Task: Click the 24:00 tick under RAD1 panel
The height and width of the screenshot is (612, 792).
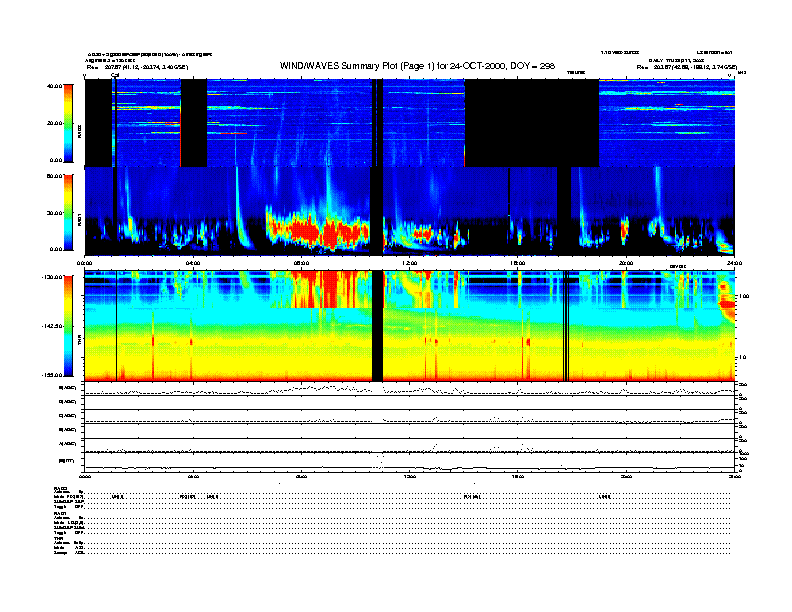Action: [734, 263]
